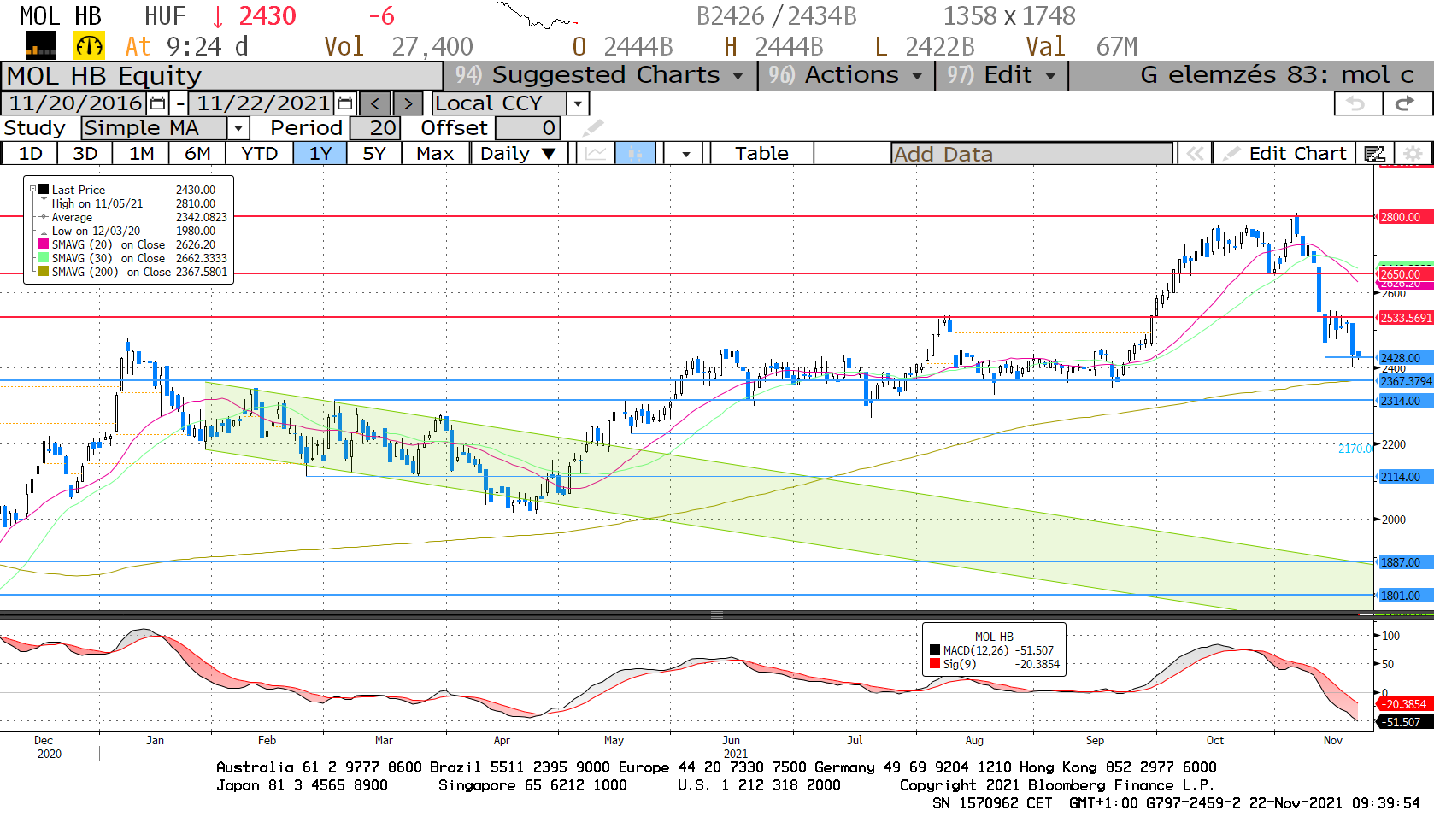Click the -20.3854 signal value label
Viewport: 1434px width, 840px height.
click(1405, 704)
